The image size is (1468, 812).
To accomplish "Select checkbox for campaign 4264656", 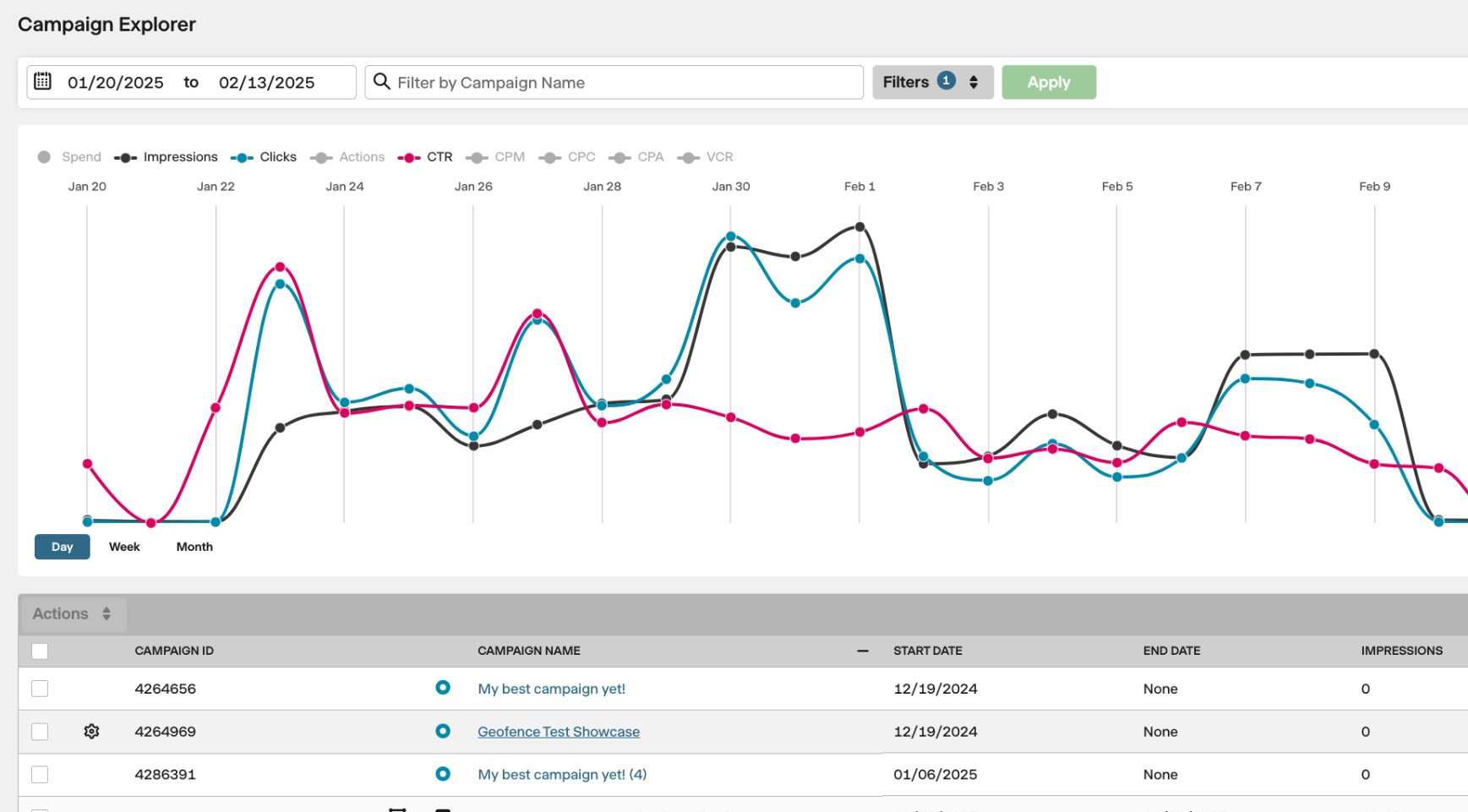I will 40,689.
